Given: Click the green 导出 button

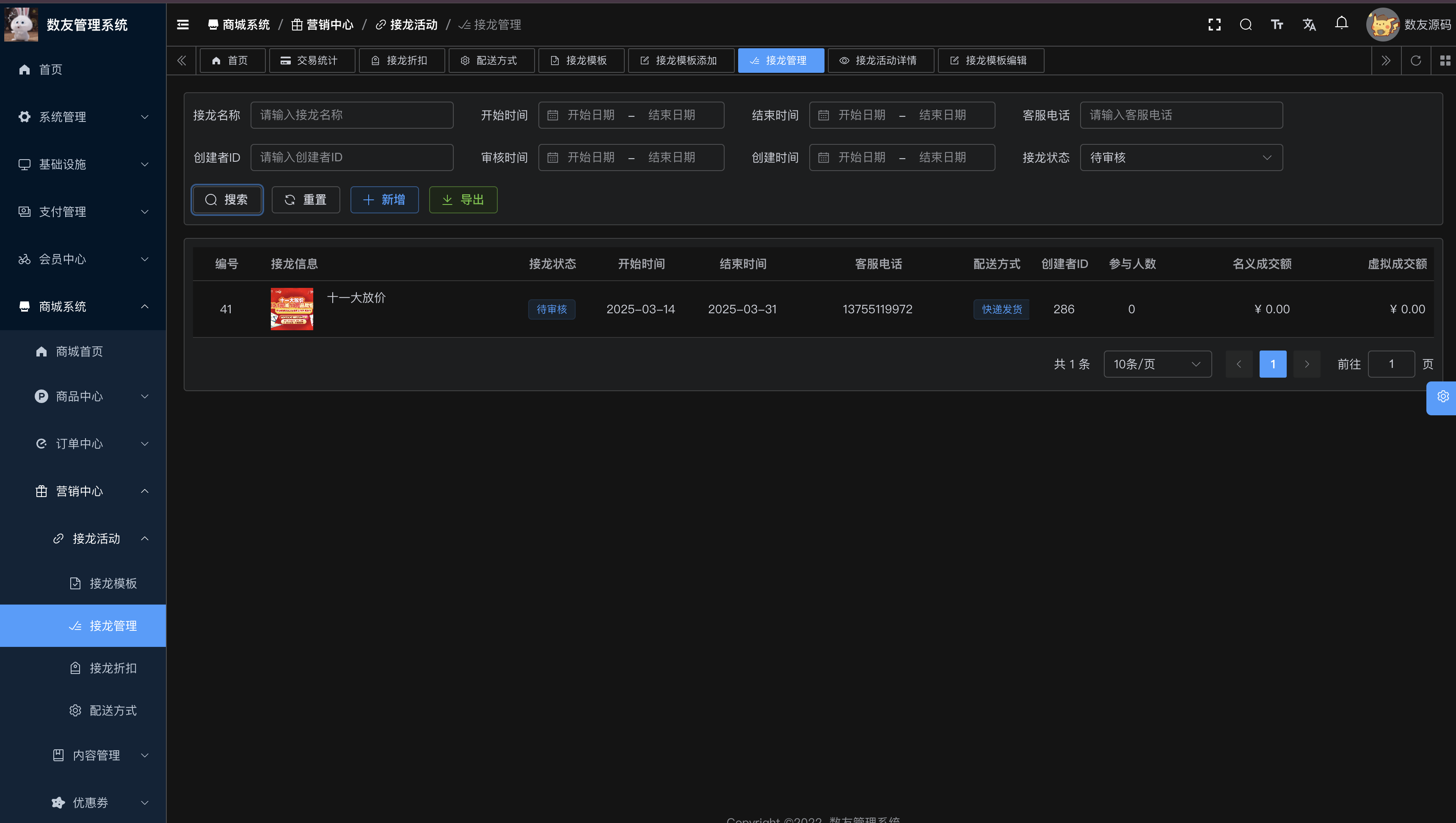Looking at the screenshot, I should click(x=463, y=199).
